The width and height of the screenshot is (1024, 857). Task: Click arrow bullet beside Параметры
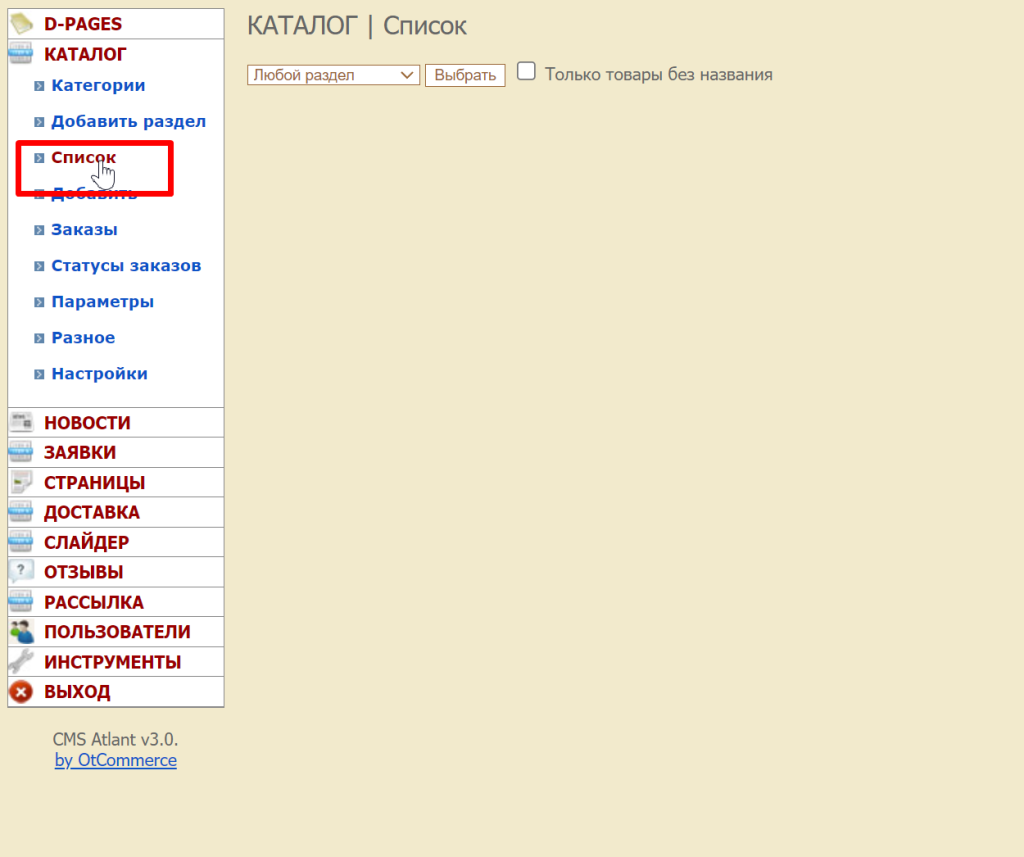[39, 302]
